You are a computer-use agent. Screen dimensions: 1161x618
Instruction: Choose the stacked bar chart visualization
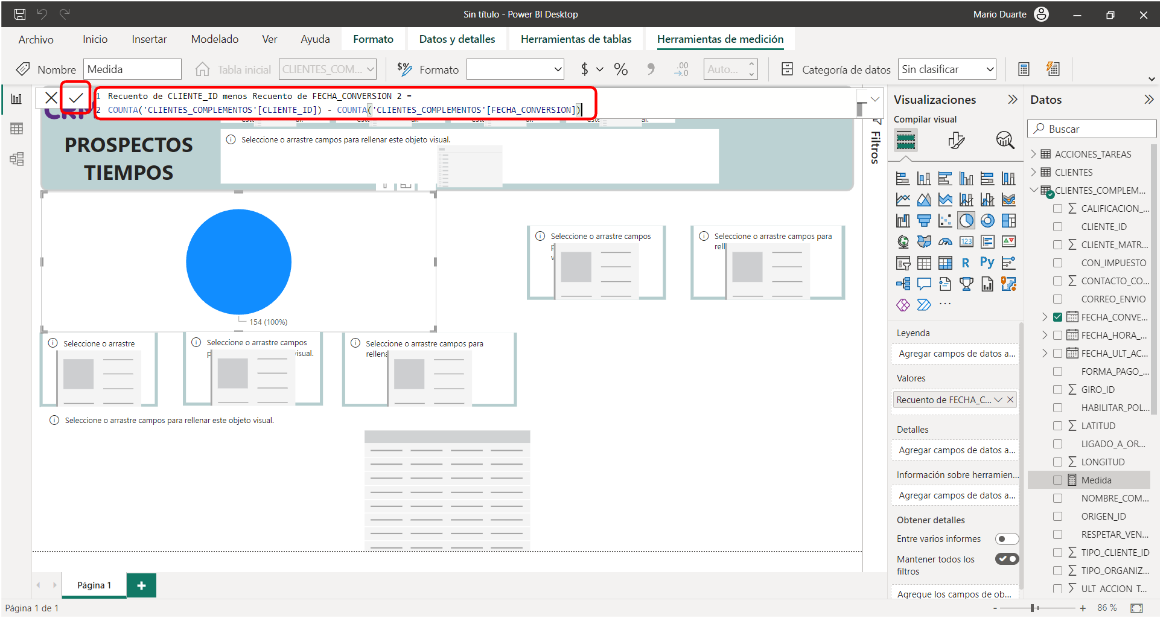[x=903, y=178]
